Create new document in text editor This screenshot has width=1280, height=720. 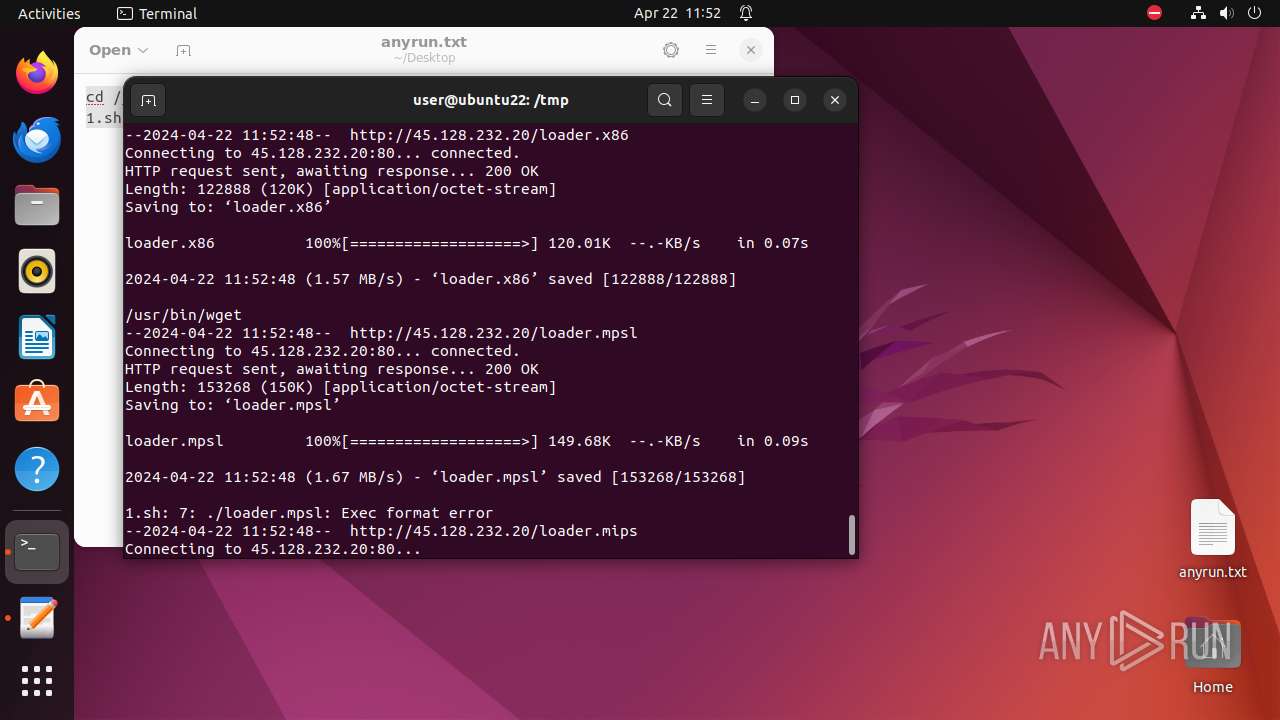183,50
